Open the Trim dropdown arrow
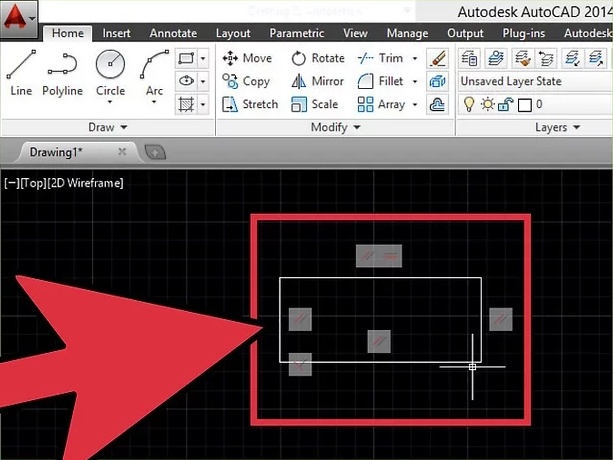613x460 pixels. [x=415, y=59]
